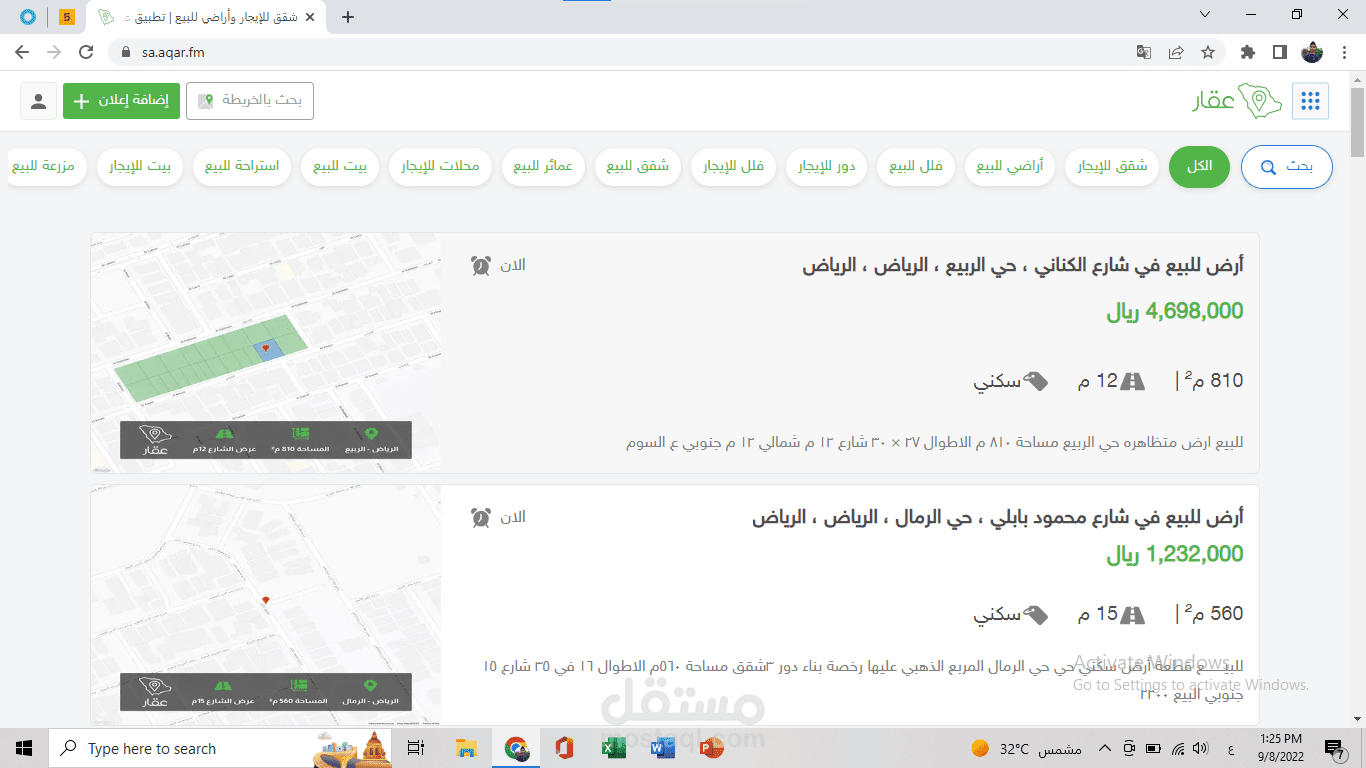Click the alarm clock icon beside الان on first listing
Image resolution: width=1366 pixels, height=768 pixels.
(481, 264)
